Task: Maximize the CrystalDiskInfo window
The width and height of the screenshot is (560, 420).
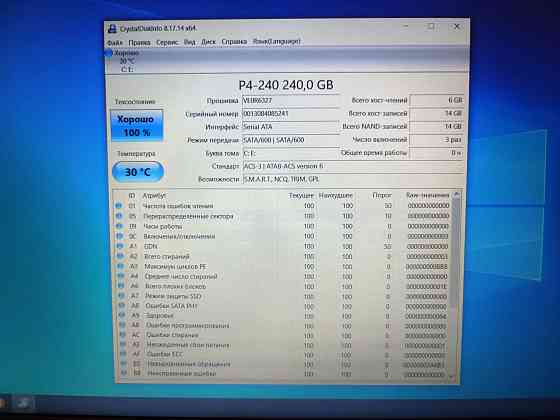Action: click(431, 26)
